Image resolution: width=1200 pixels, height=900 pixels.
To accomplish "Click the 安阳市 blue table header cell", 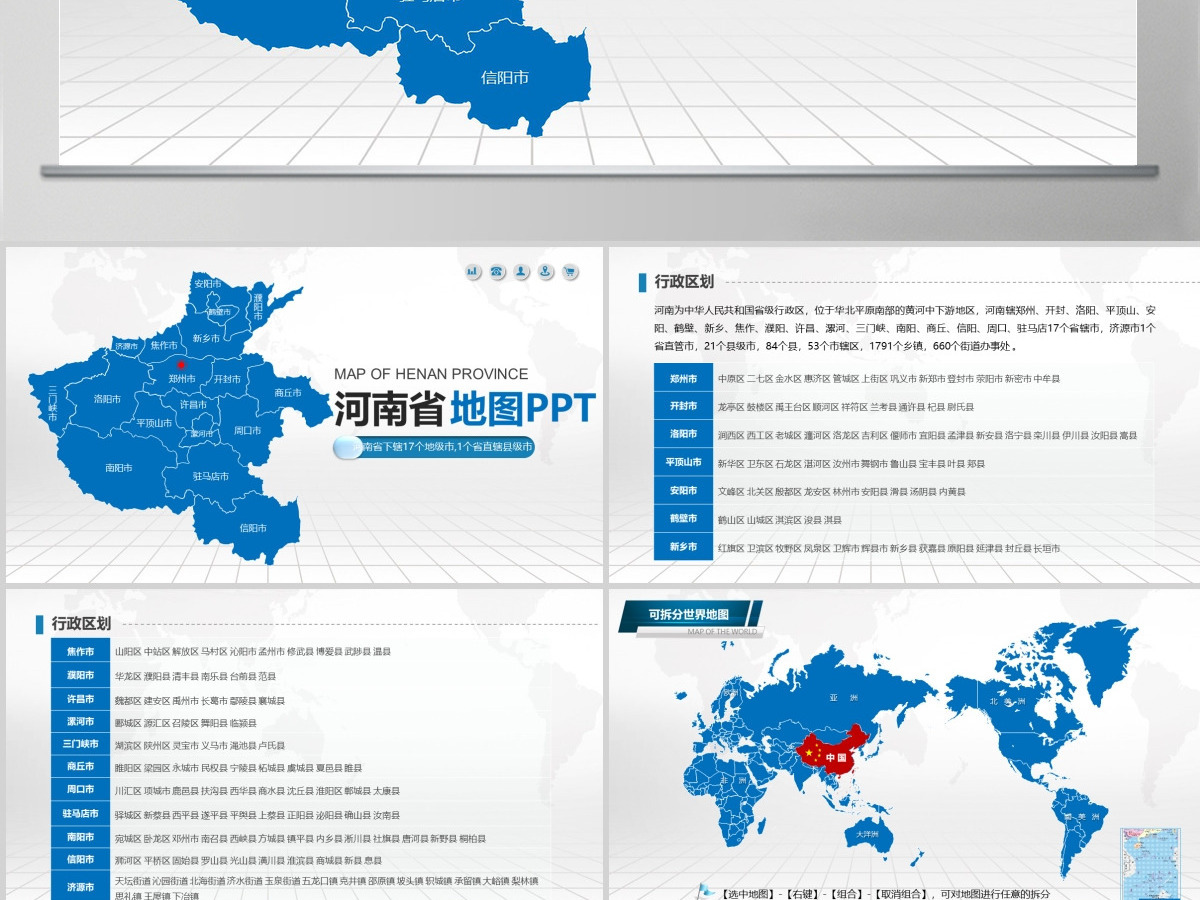I will pos(683,491).
